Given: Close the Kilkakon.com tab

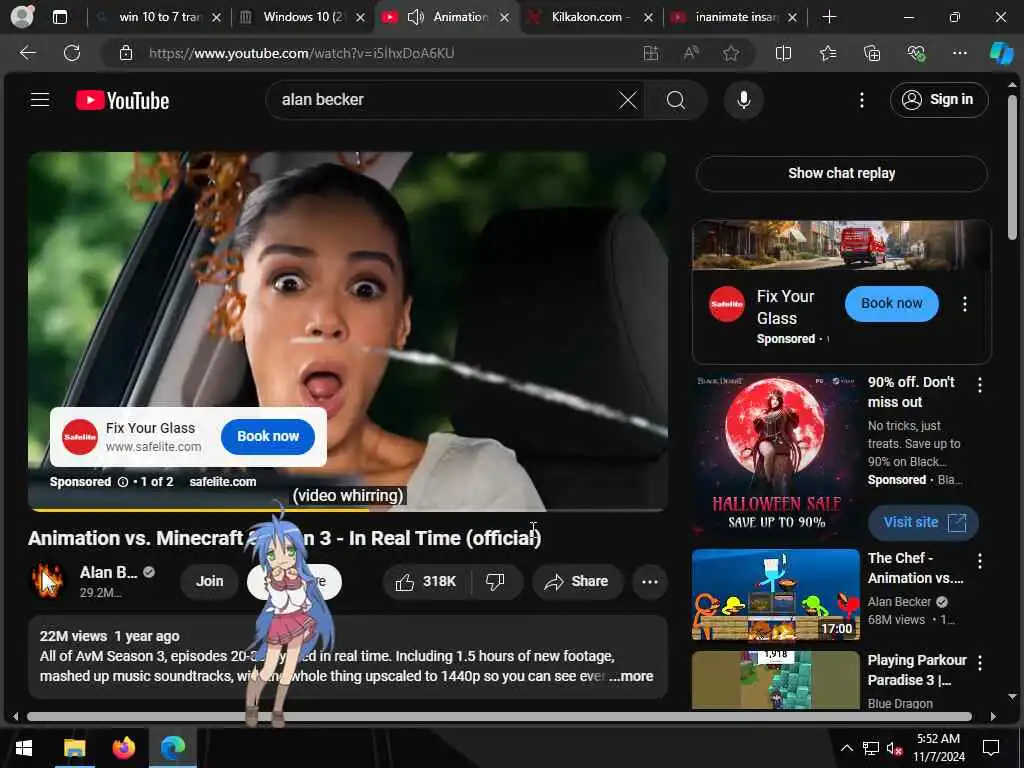Looking at the screenshot, I should pos(648,18).
